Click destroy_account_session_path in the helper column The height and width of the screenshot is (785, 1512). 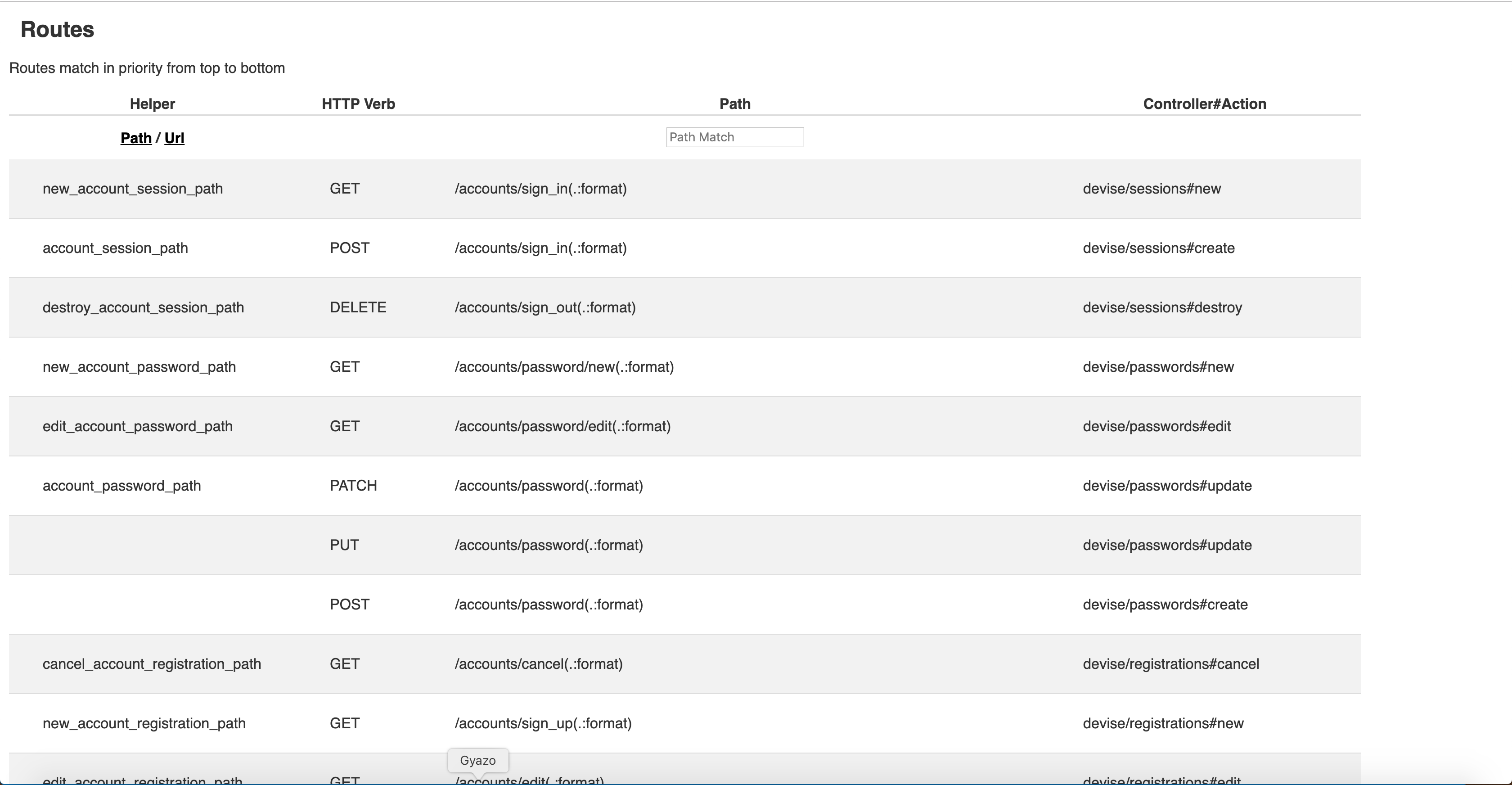[143, 307]
